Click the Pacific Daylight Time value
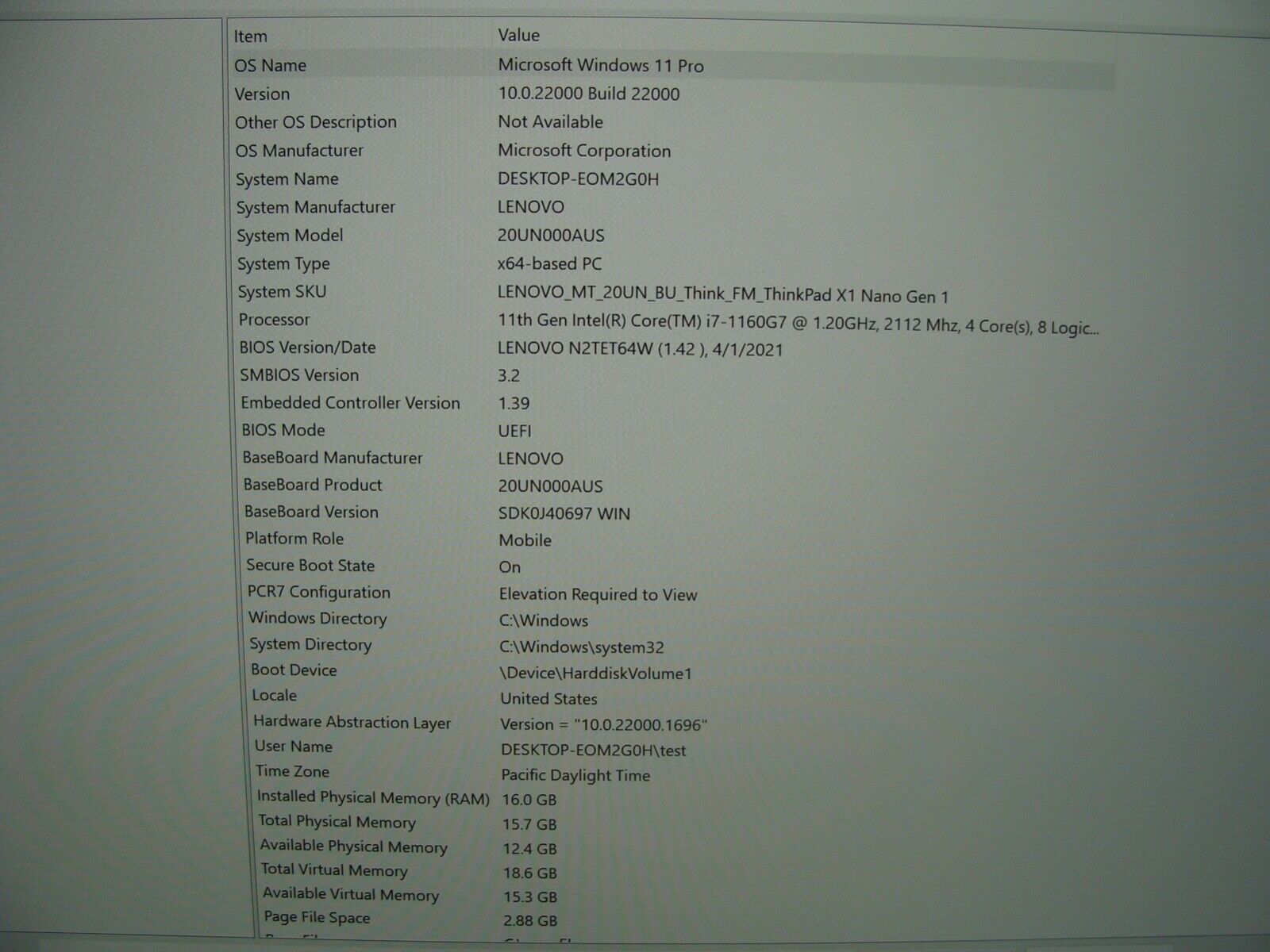This screenshot has width=1270, height=952. click(x=575, y=775)
